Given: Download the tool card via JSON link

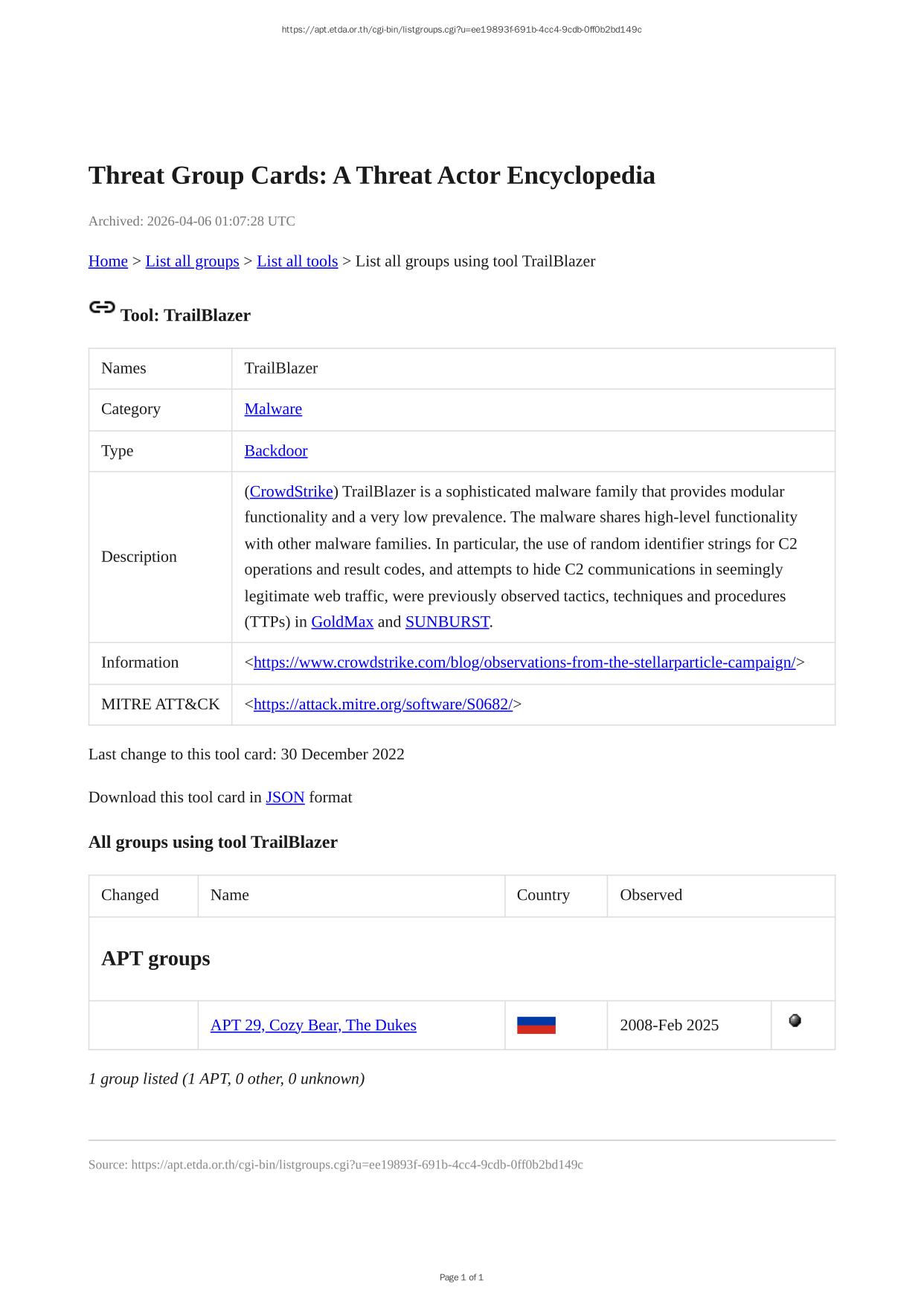Looking at the screenshot, I should (285, 797).
